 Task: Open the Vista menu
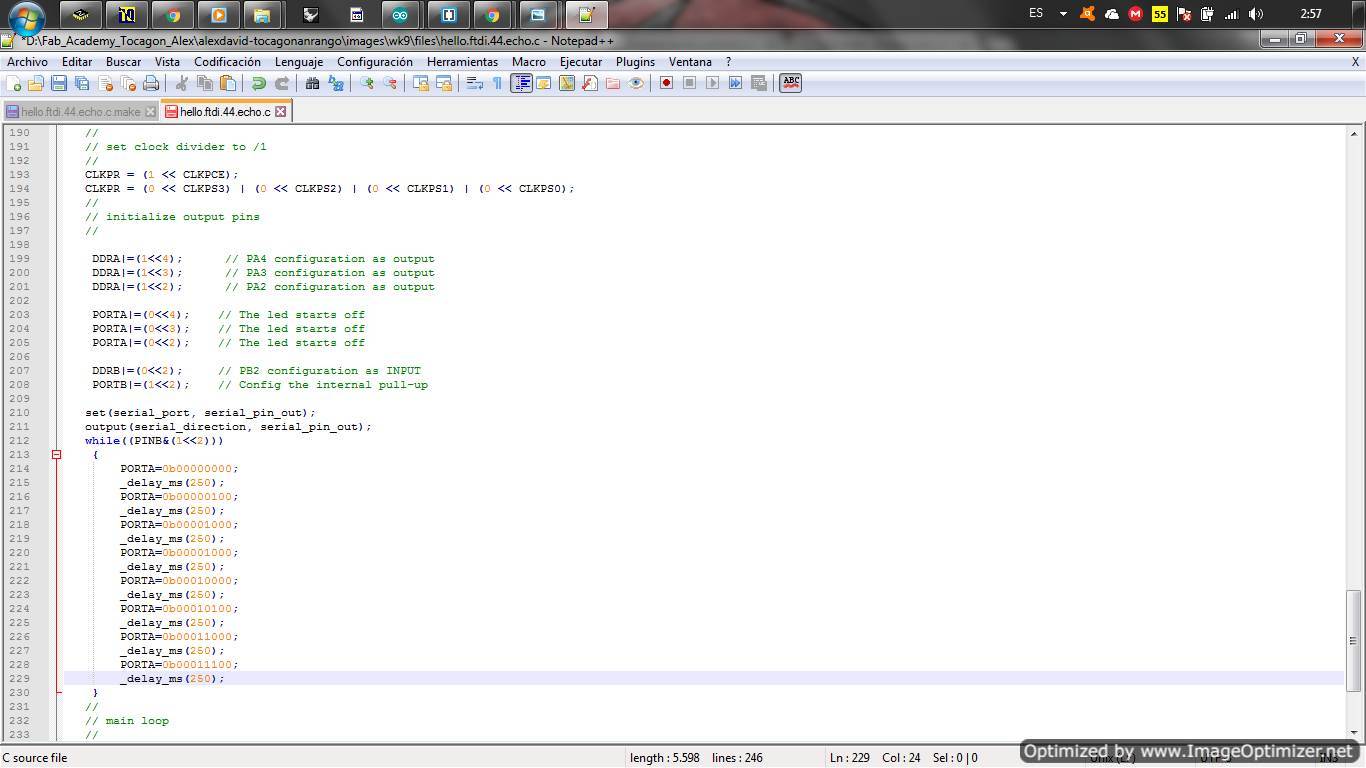coord(167,62)
